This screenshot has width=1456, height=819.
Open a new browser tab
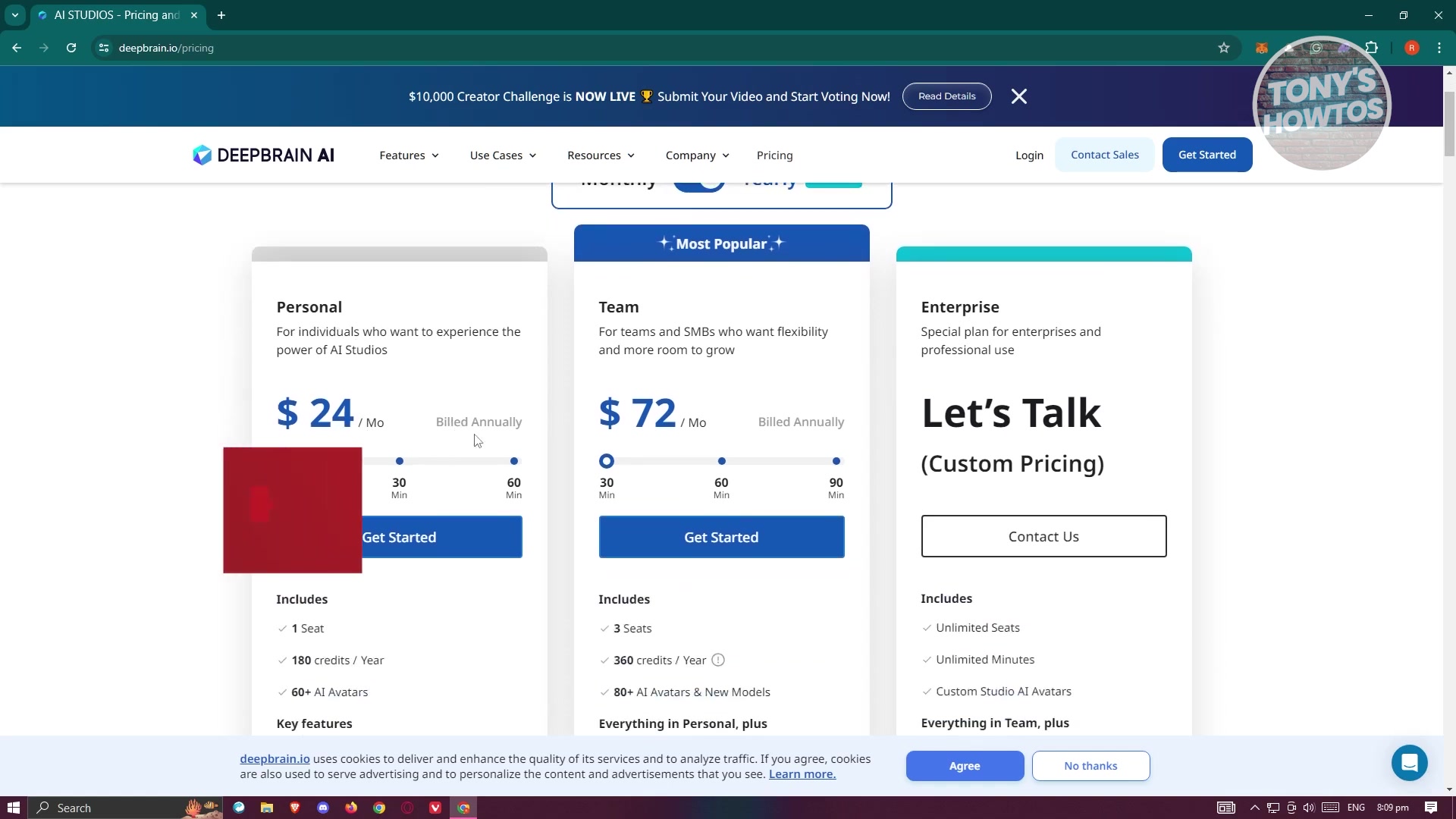coord(221,15)
